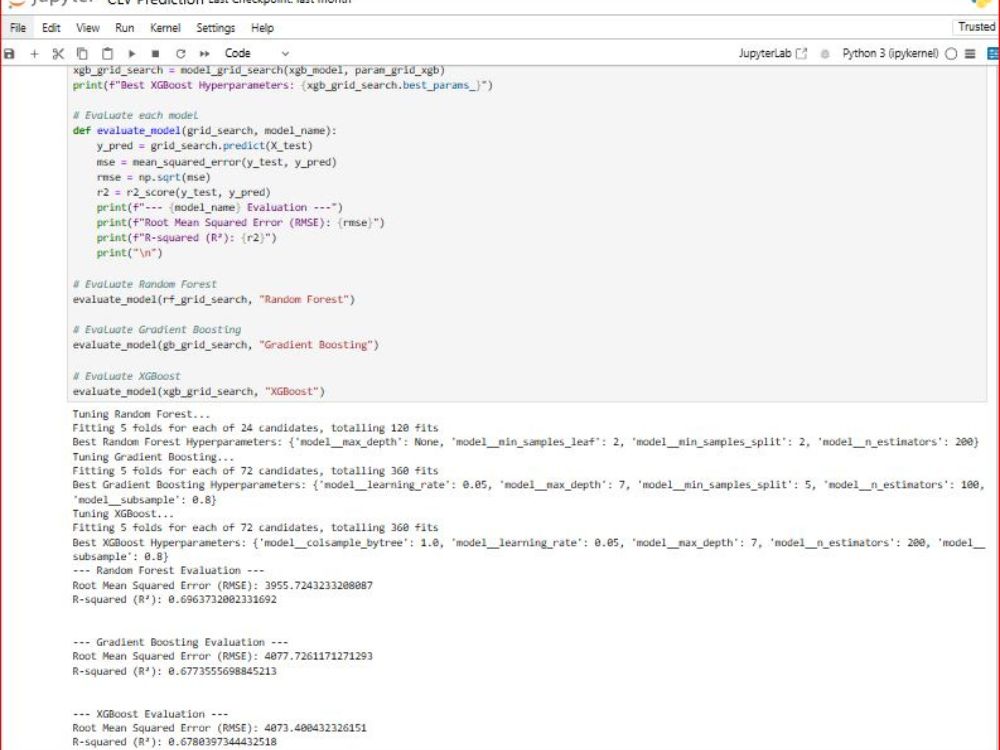Click the RMSE value 4077.7261171271293
1000x750 pixels.
point(318,656)
